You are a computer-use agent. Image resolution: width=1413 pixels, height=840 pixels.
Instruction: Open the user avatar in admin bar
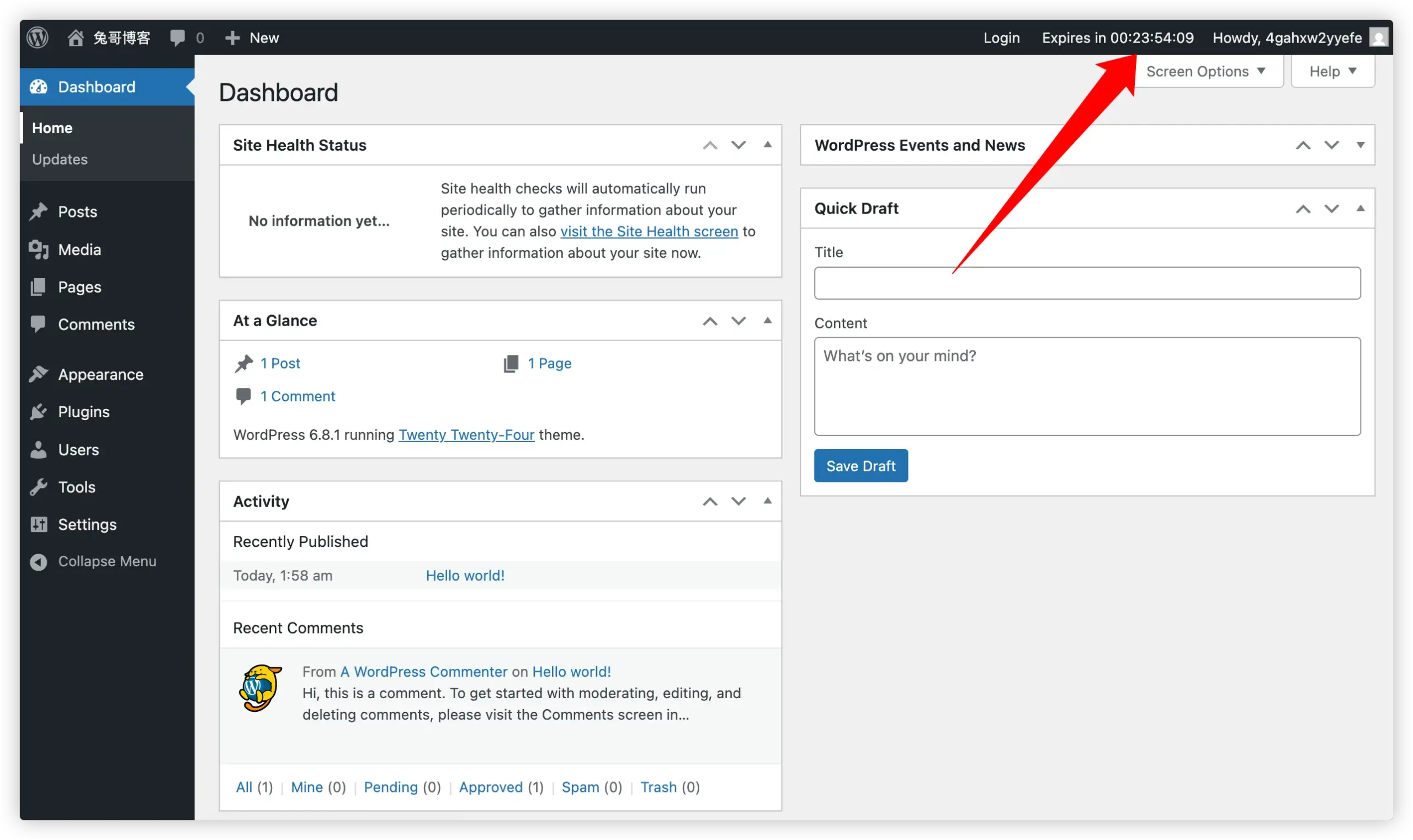(1378, 38)
